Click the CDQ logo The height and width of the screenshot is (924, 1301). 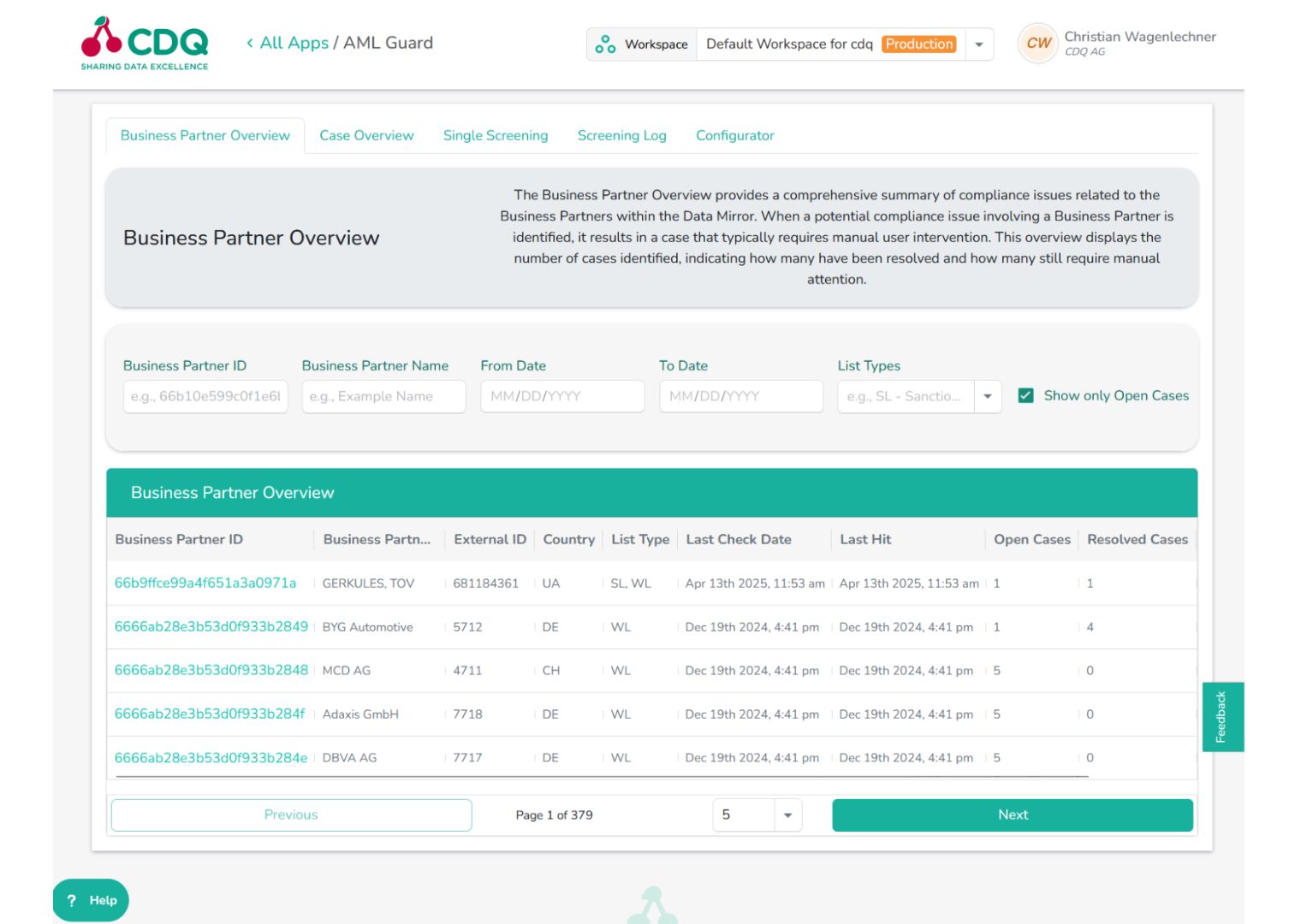(x=143, y=43)
